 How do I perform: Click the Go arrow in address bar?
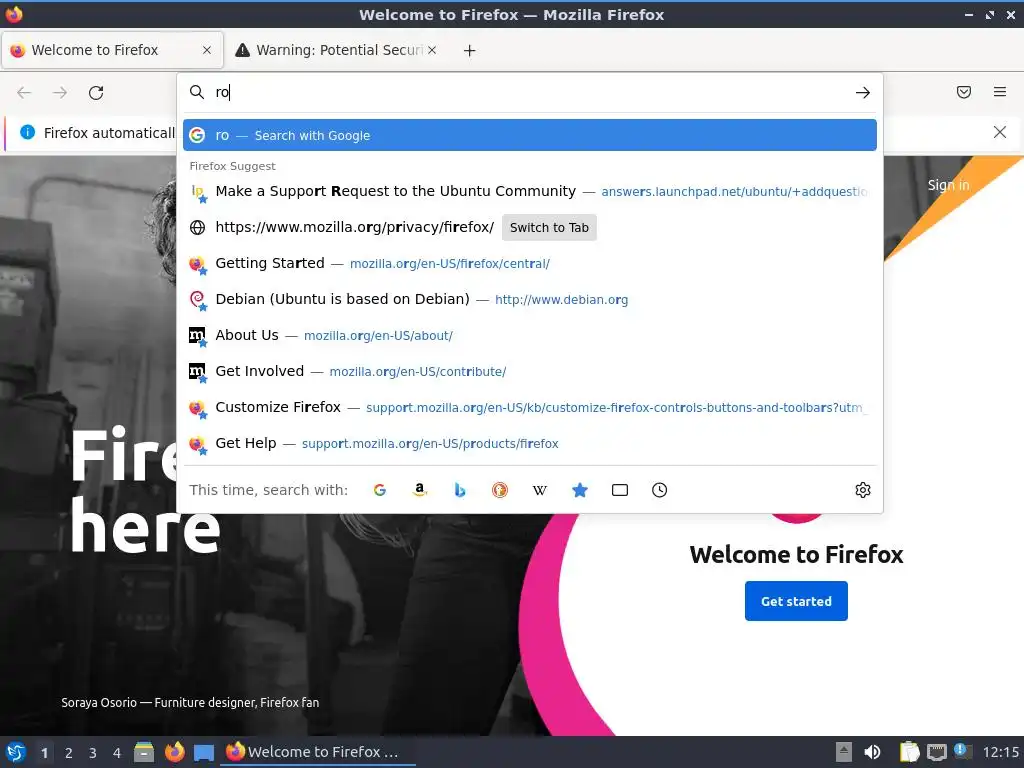click(863, 93)
